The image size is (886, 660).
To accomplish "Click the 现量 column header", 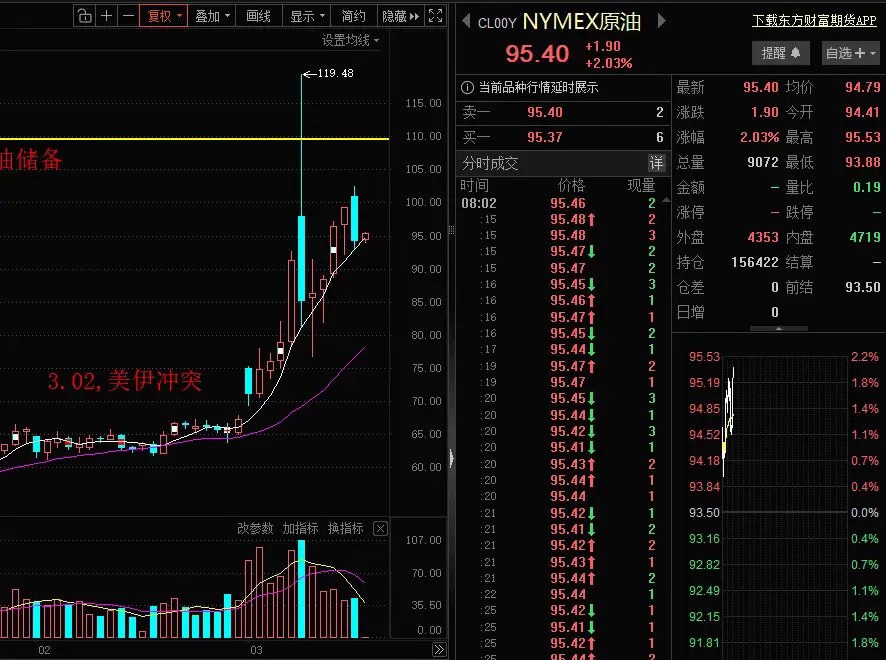I will click(641, 185).
